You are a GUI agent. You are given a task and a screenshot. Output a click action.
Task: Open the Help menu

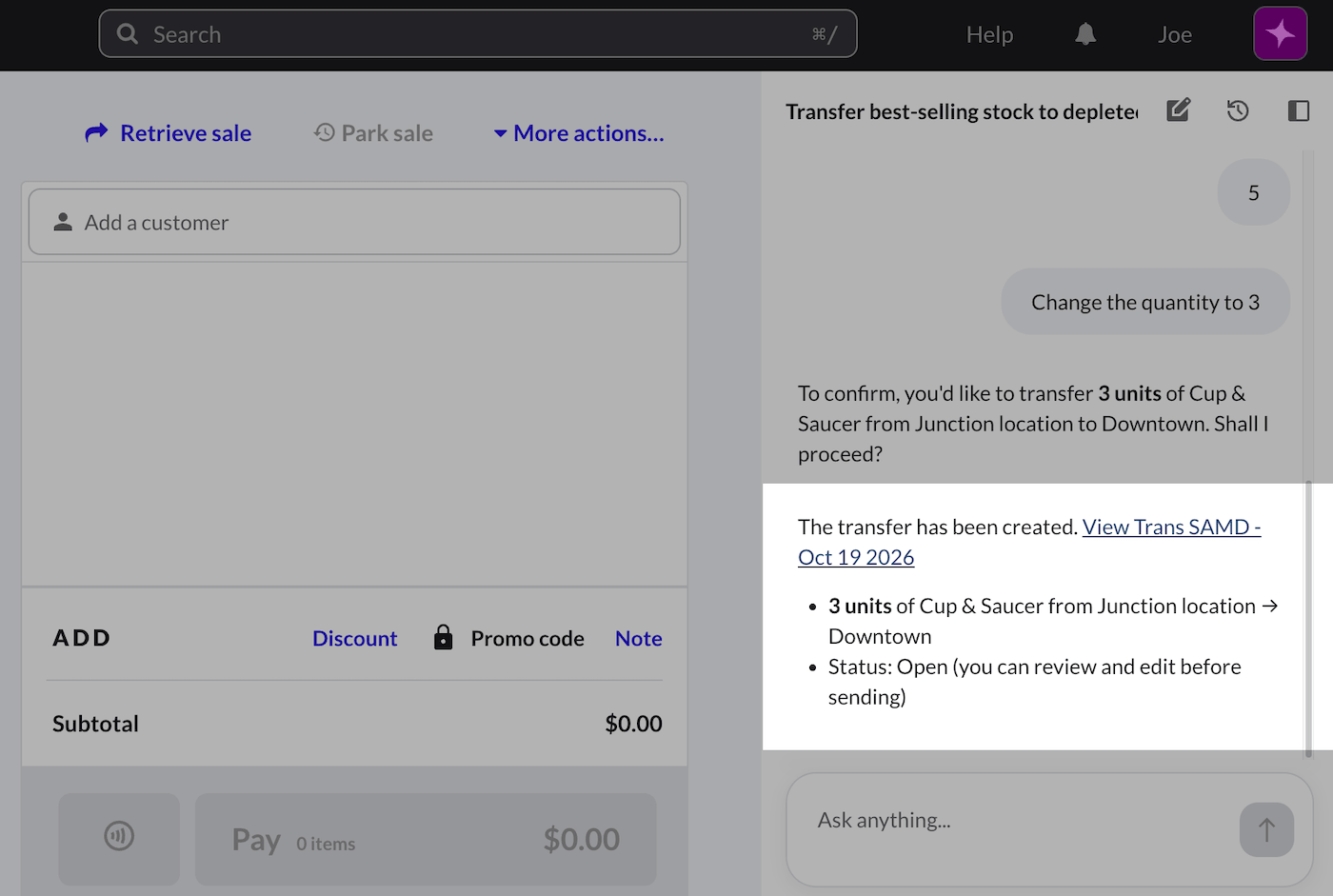pos(989,34)
